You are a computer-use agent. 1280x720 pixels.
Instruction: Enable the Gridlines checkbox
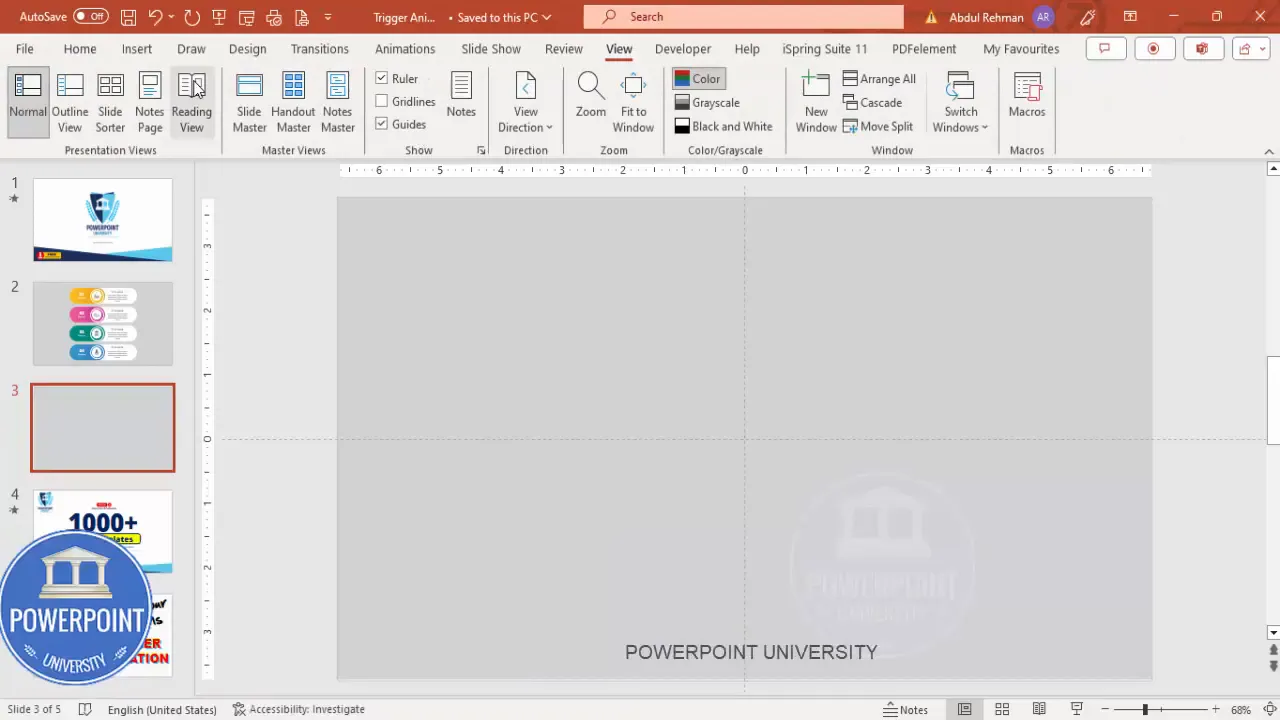tap(381, 101)
